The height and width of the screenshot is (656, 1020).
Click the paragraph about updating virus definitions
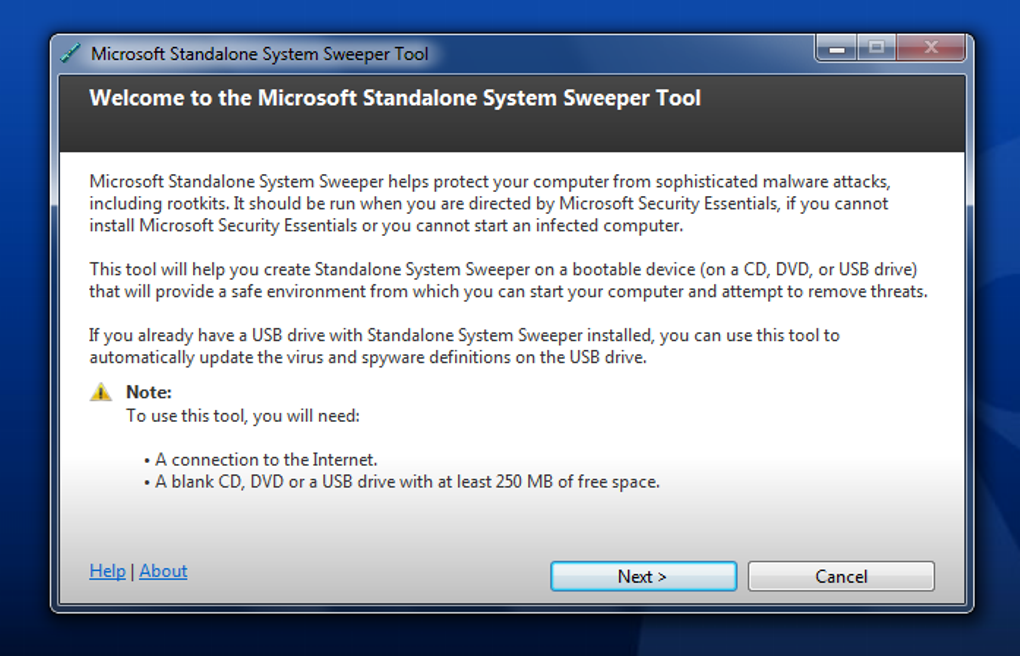pyautogui.click(x=464, y=346)
